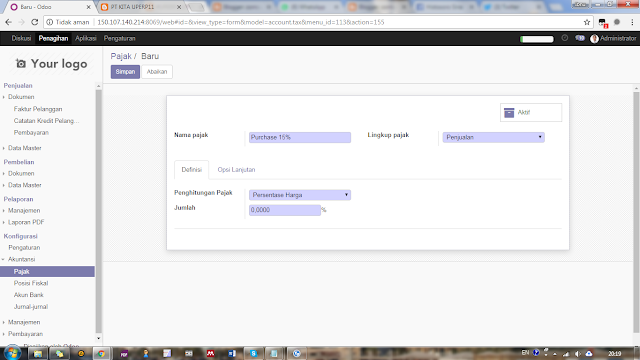Click the volume speaker icon in the system tray
The height and width of the screenshot is (360, 640).
tap(578, 354)
